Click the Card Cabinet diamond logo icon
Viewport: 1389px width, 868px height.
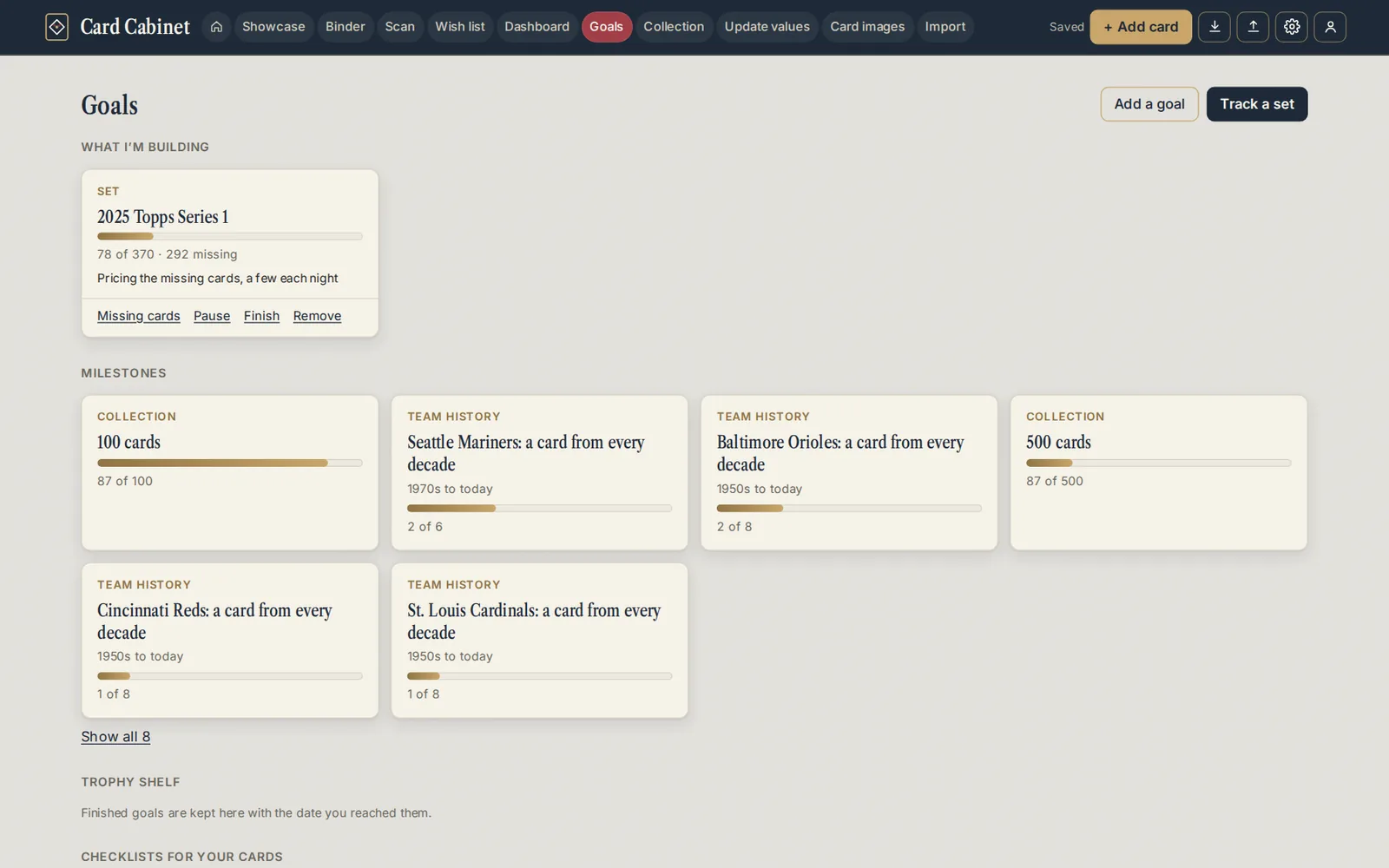tap(56, 27)
